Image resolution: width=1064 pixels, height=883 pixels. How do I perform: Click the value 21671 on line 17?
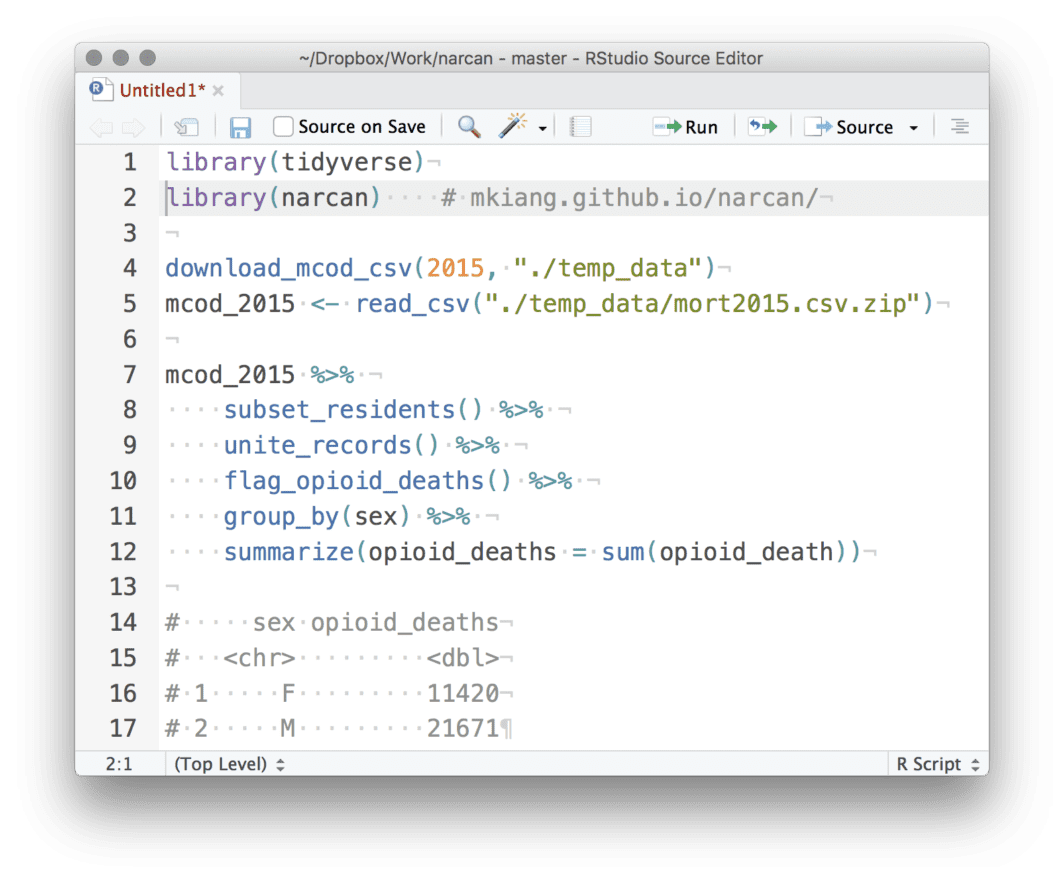463,728
